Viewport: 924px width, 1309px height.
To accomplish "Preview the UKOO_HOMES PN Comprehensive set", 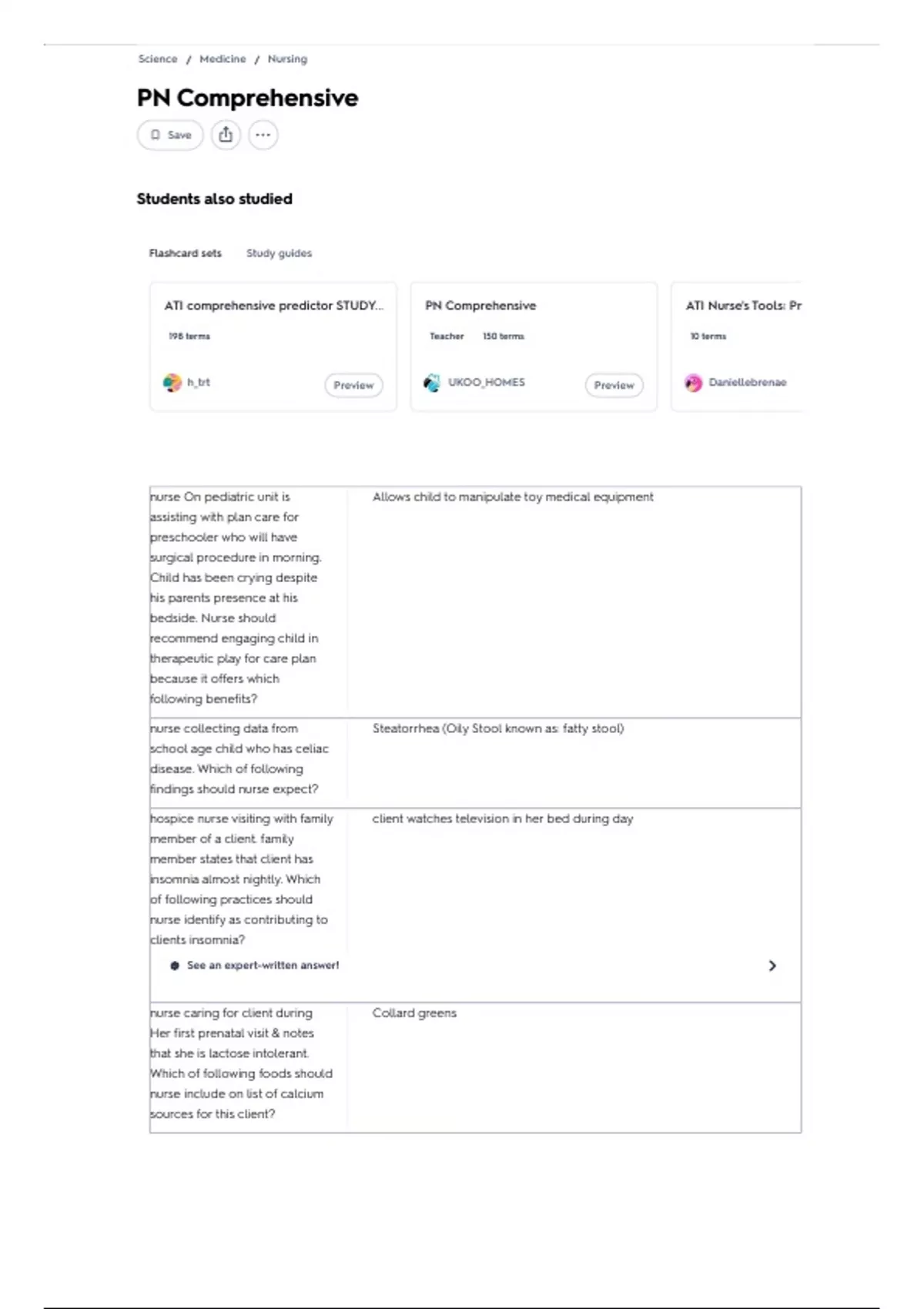I will click(614, 385).
